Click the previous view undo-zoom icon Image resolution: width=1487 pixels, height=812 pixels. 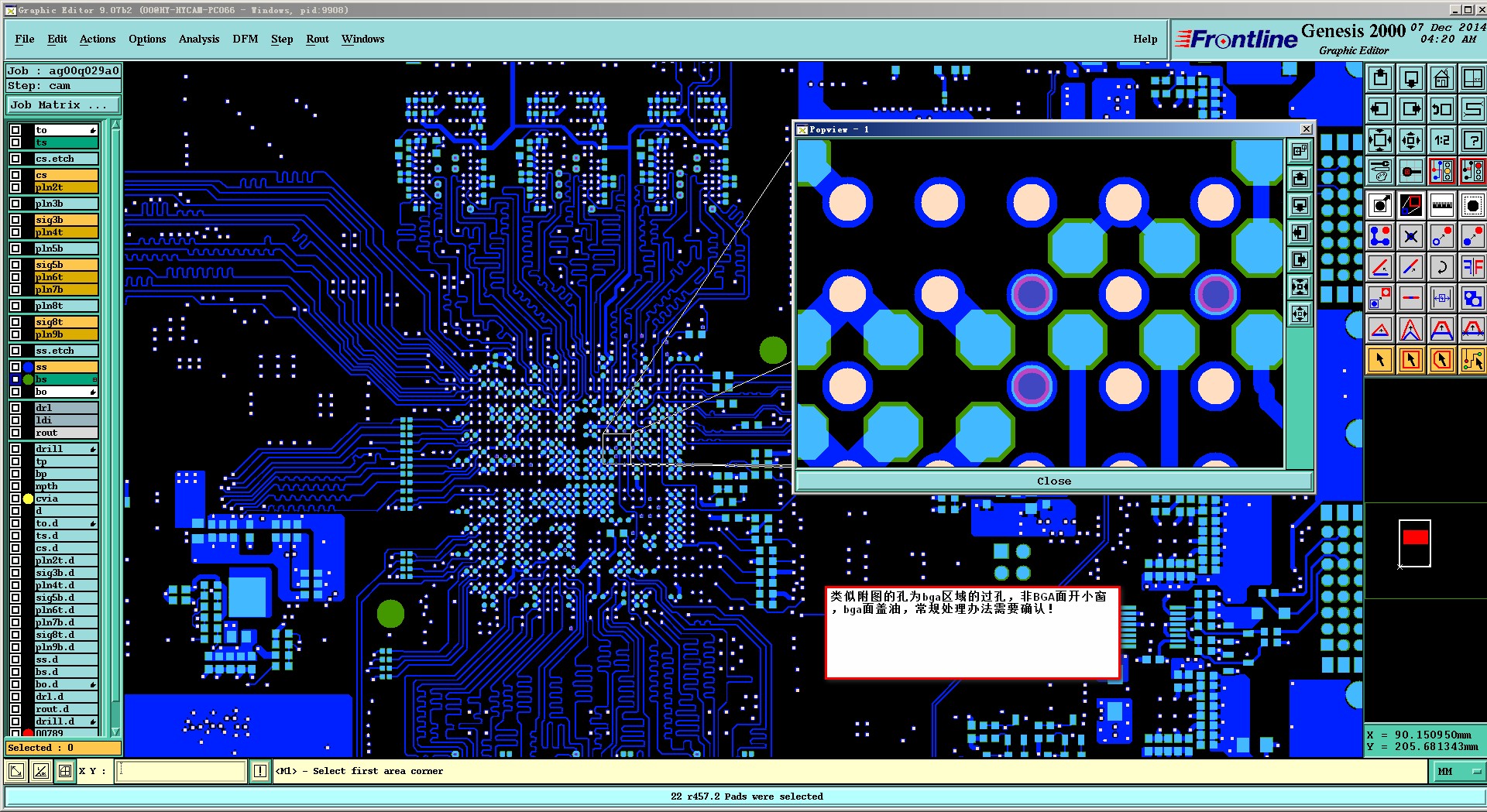click(x=1441, y=109)
